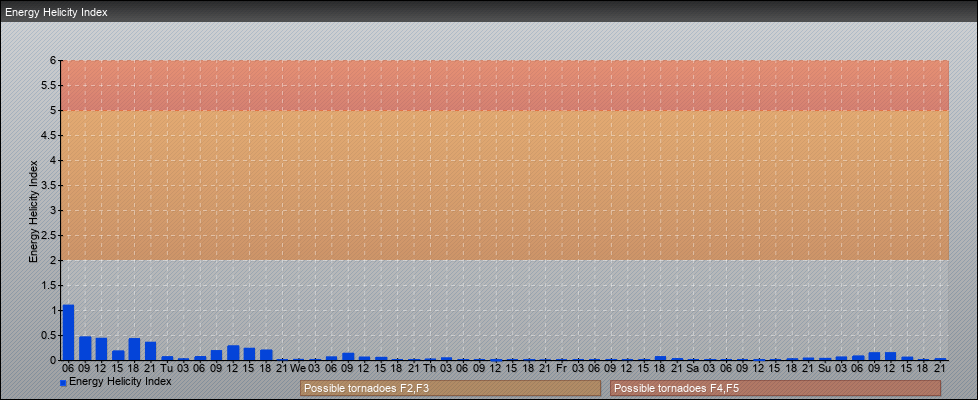
Task: Toggle the Energy Helicity Index legend label
Action: [120, 381]
